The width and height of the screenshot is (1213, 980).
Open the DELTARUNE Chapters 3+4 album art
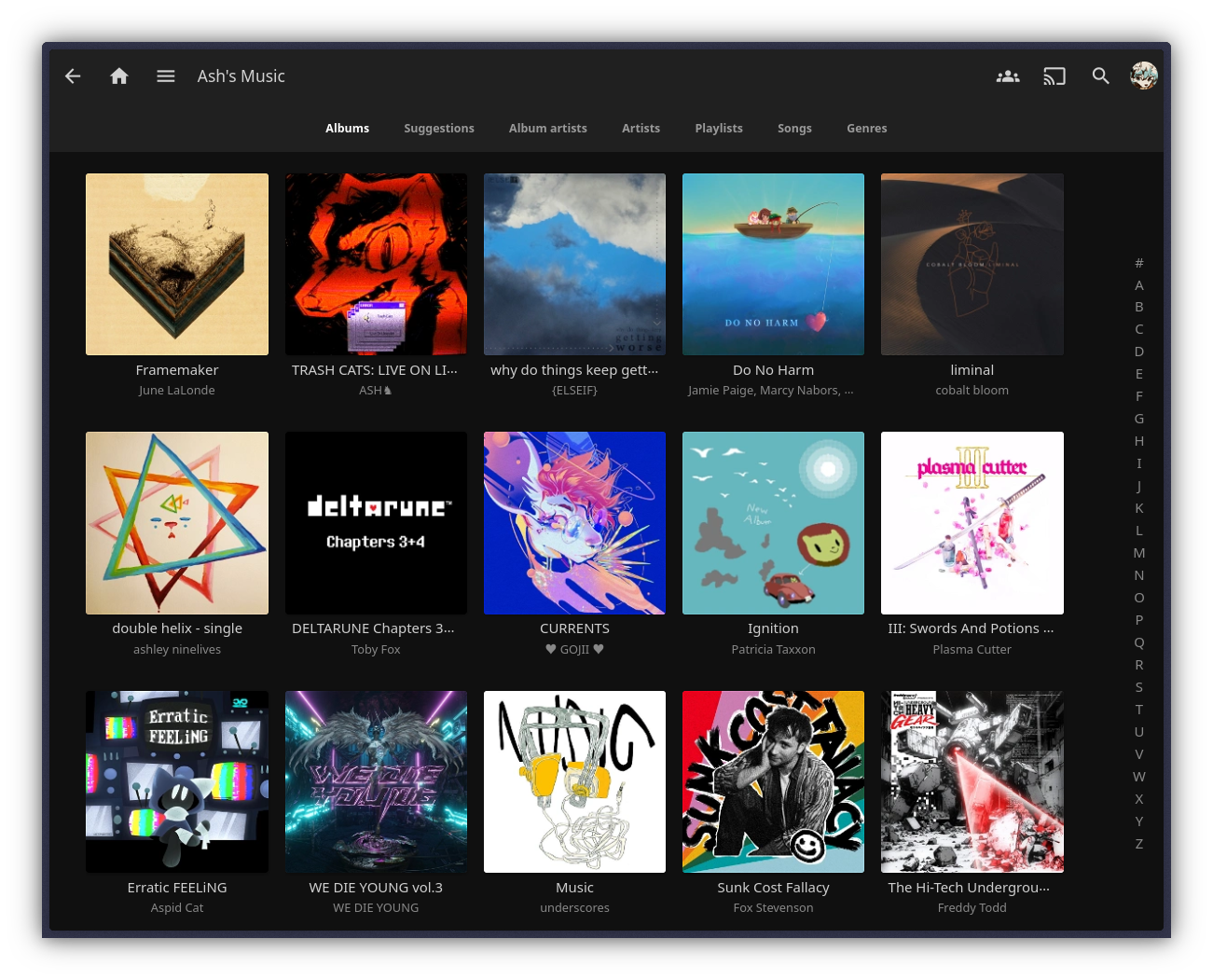coord(376,522)
